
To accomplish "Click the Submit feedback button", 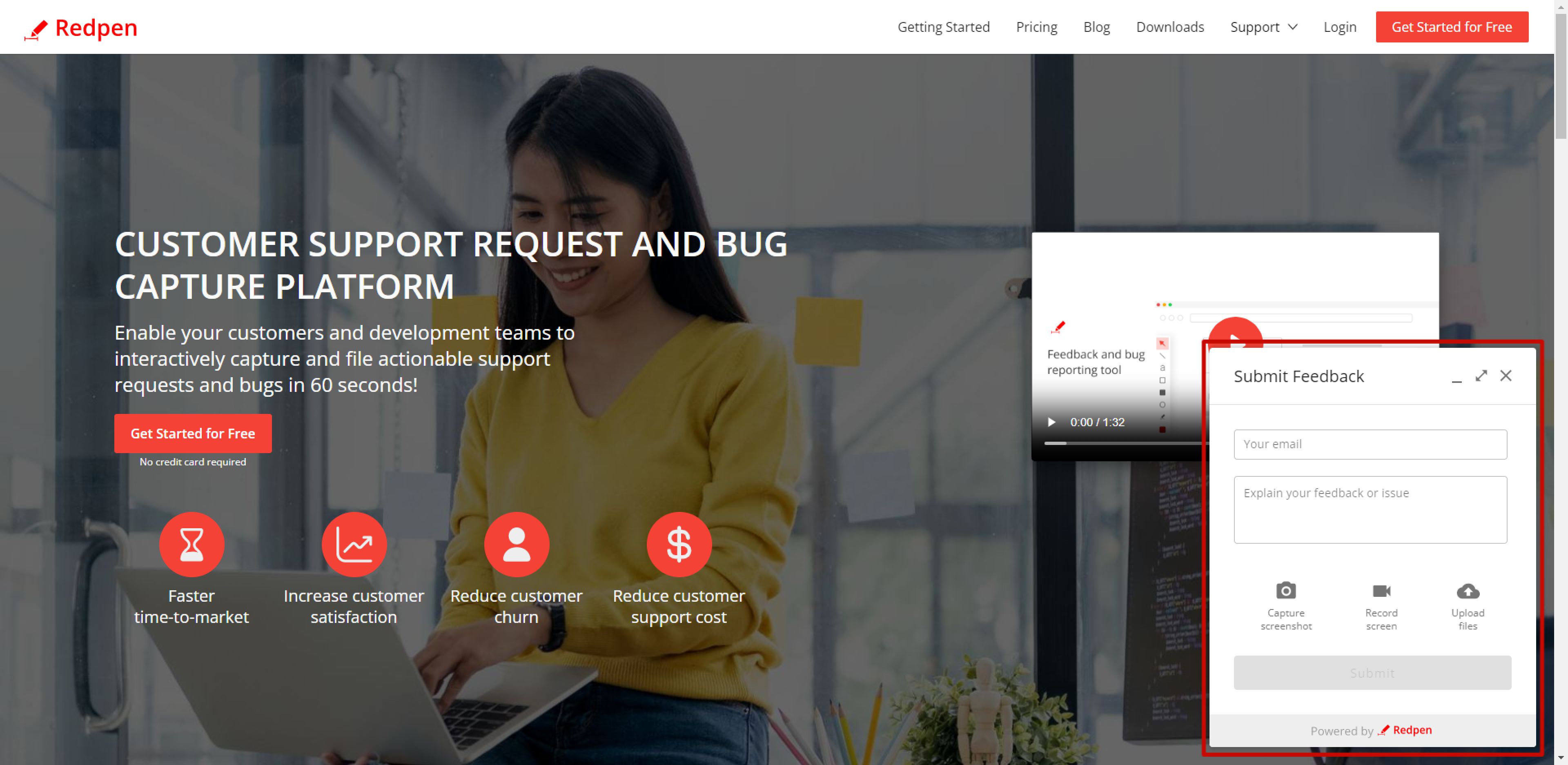I will pos(1372,672).
